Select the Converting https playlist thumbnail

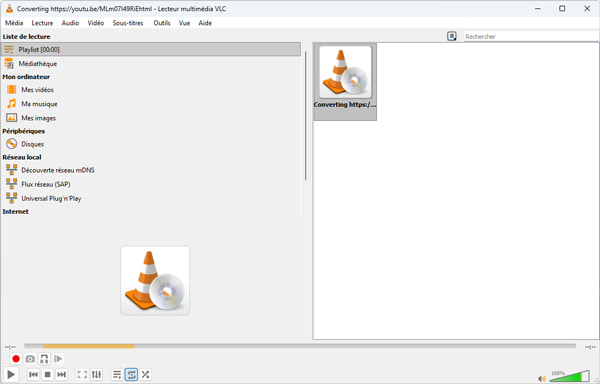tap(345, 81)
